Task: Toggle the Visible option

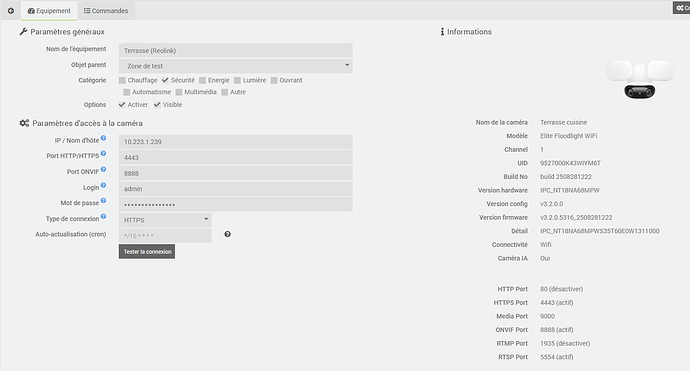Action: [x=157, y=104]
